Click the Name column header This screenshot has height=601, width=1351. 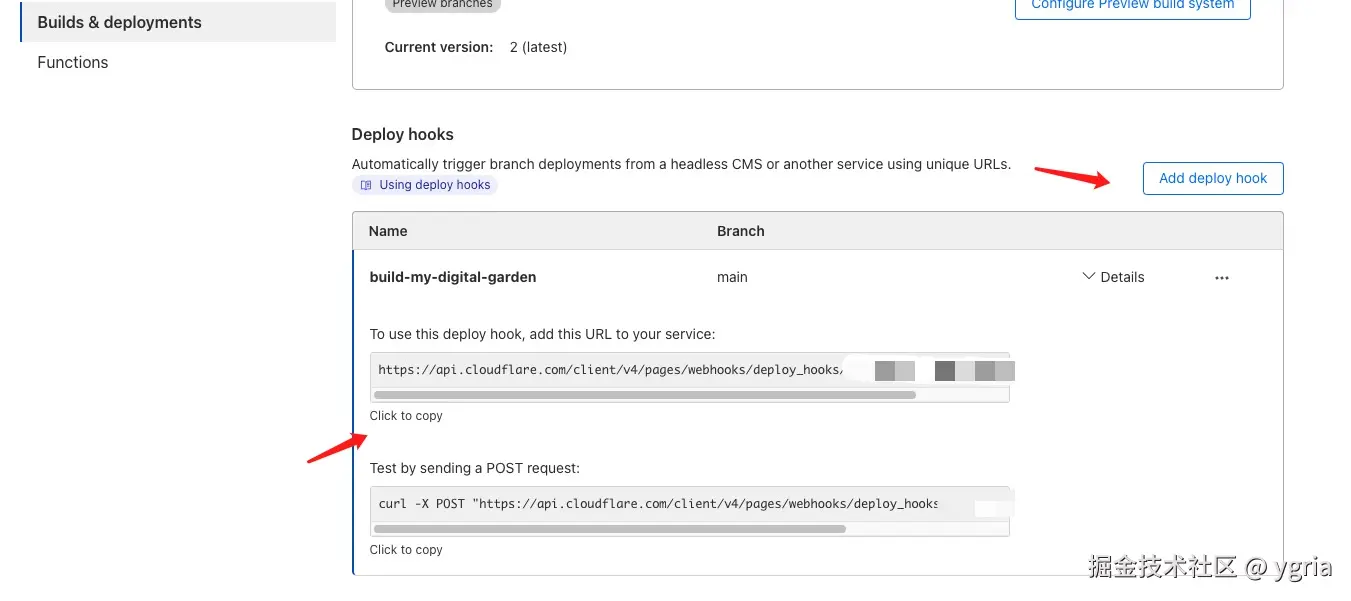[388, 231]
